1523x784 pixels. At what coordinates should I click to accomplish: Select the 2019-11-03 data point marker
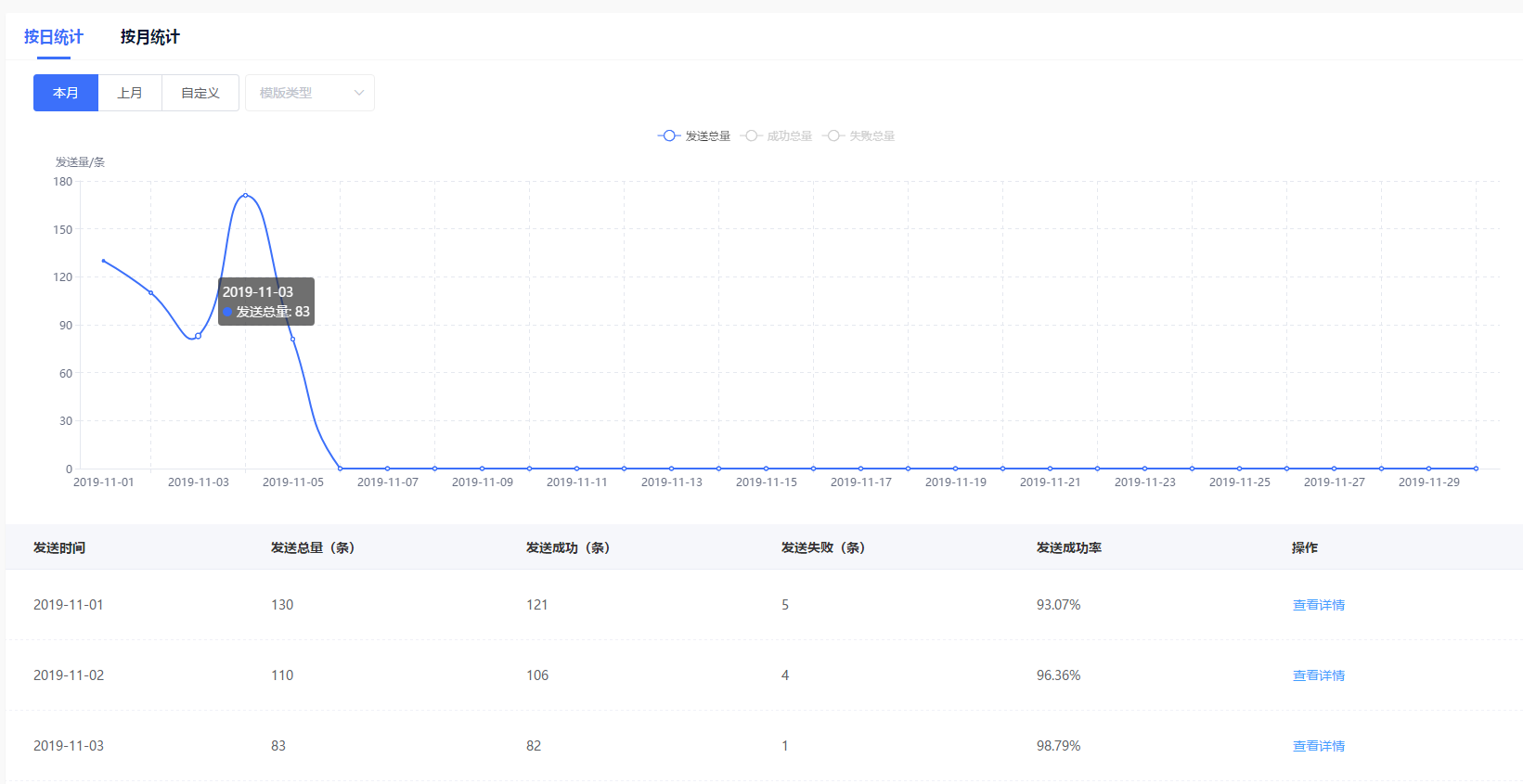[198, 336]
